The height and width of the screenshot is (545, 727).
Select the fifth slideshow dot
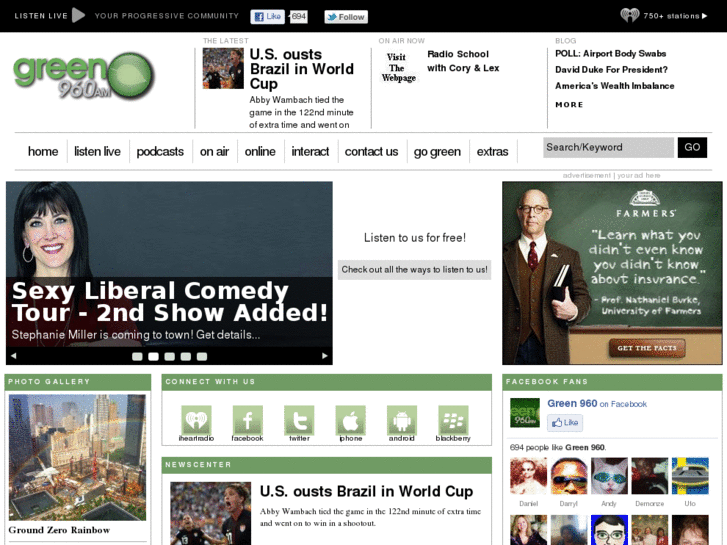coord(202,356)
